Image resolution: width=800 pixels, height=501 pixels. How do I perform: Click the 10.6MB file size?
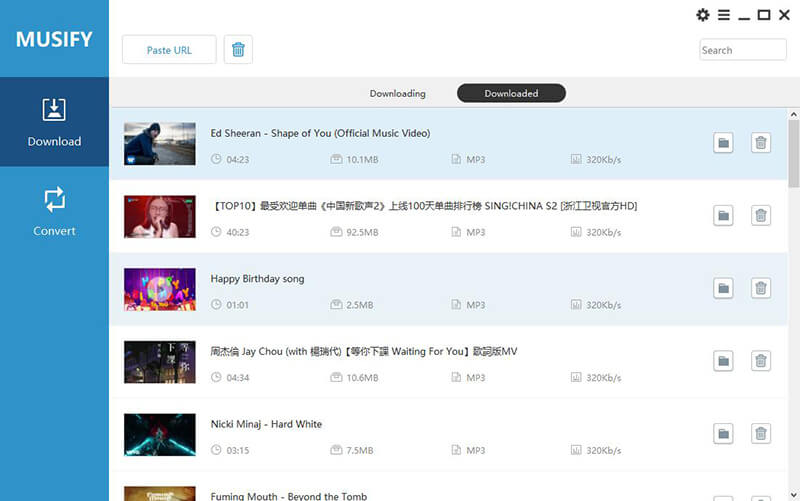coord(362,378)
